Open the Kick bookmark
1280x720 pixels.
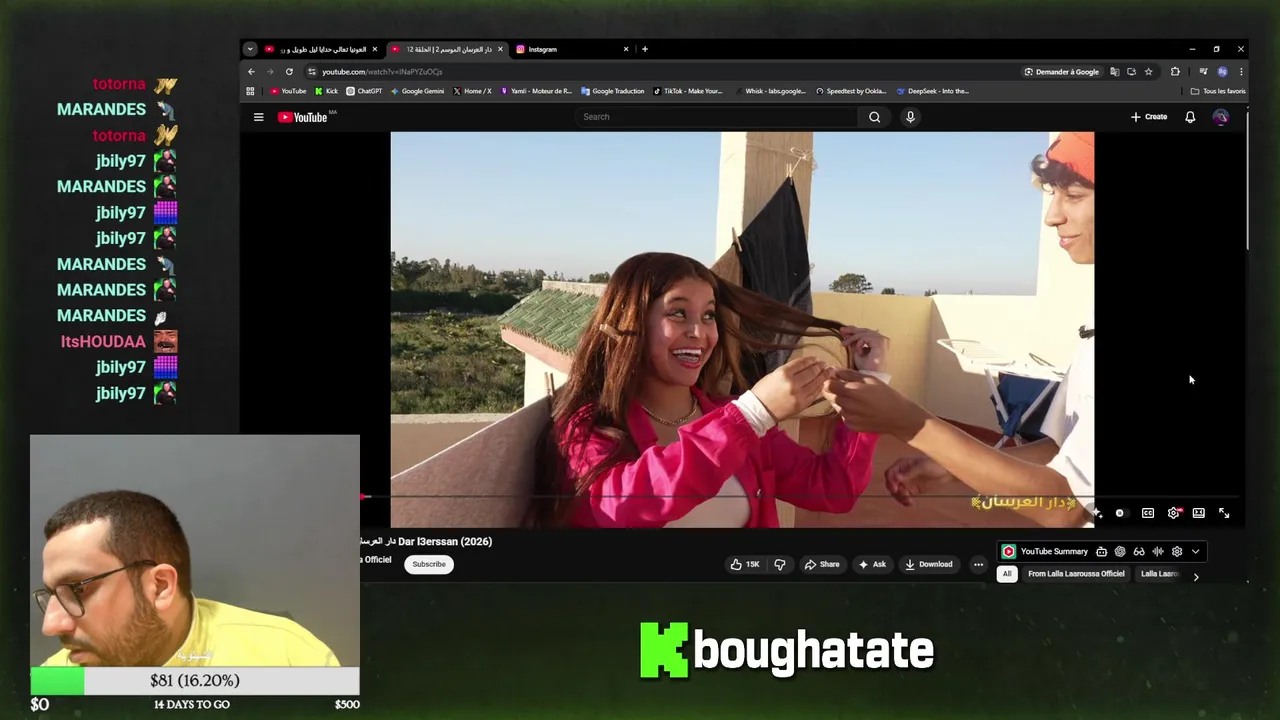click(326, 91)
